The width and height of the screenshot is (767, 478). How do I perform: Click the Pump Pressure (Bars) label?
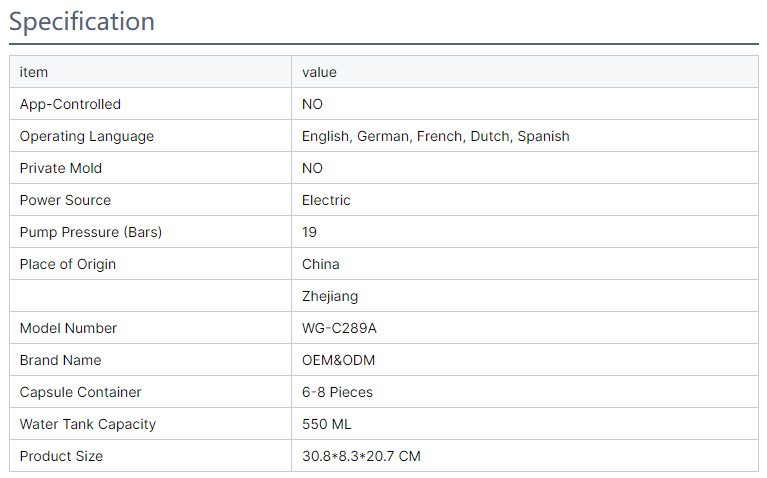point(91,232)
